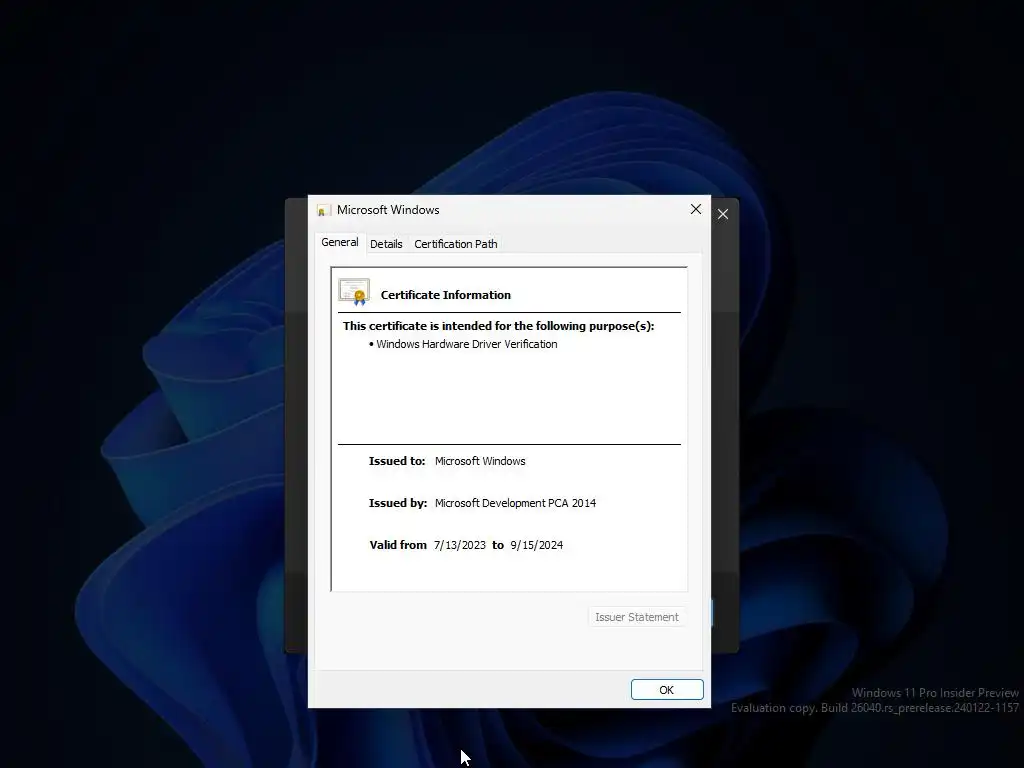Click the Issued to value 'Microsoft Windows'
Viewport: 1024px width, 768px height.
point(480,461)
